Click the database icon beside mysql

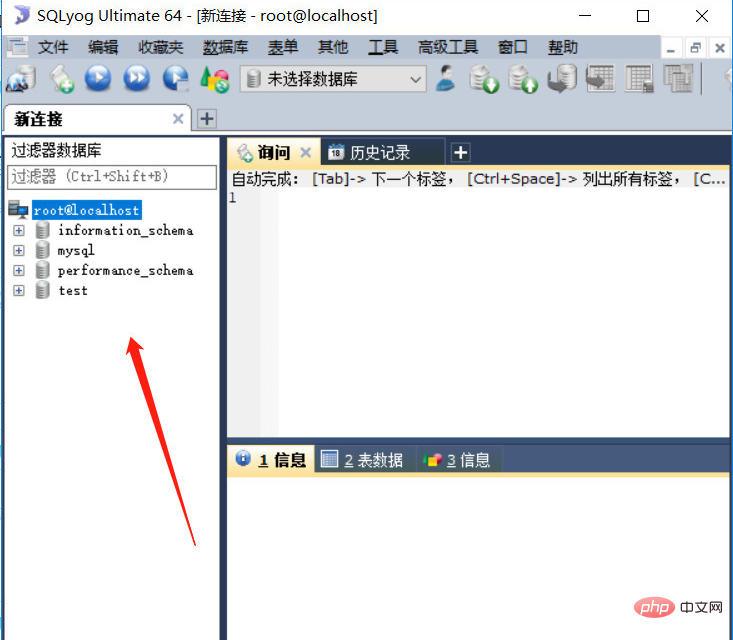42,250
